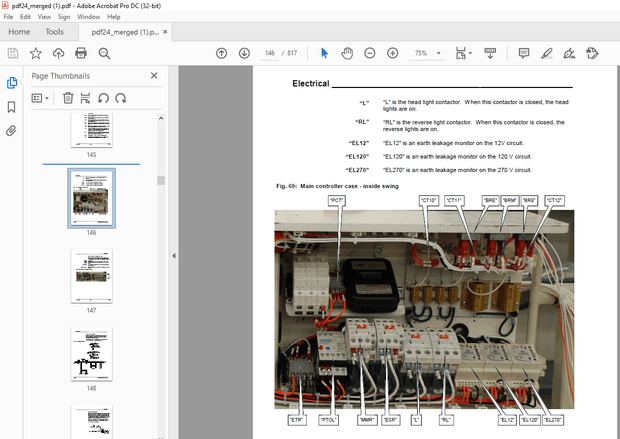Image resolution: width=620 pixels, height=439 pixels.
Task: Click the print pages thumbnail icon
Action: click(x=85, y=98)
